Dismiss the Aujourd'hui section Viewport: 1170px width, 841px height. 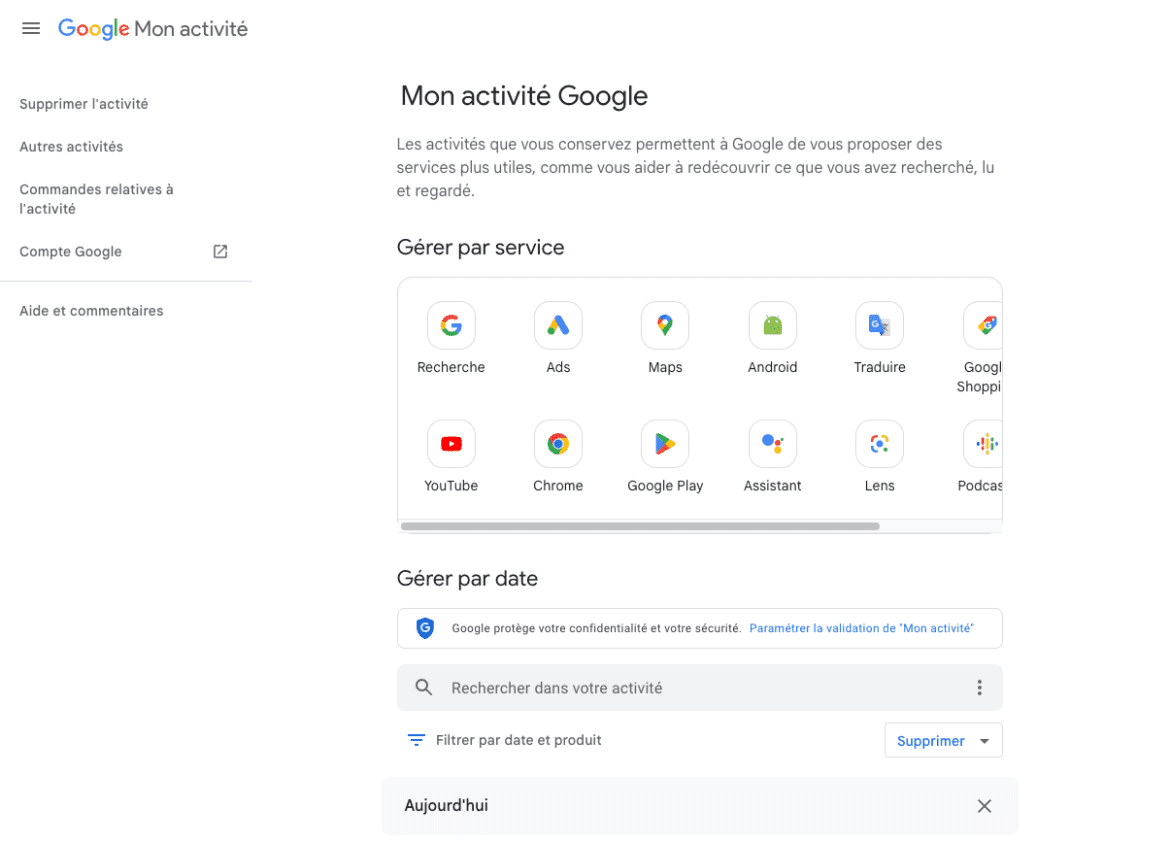983,806
